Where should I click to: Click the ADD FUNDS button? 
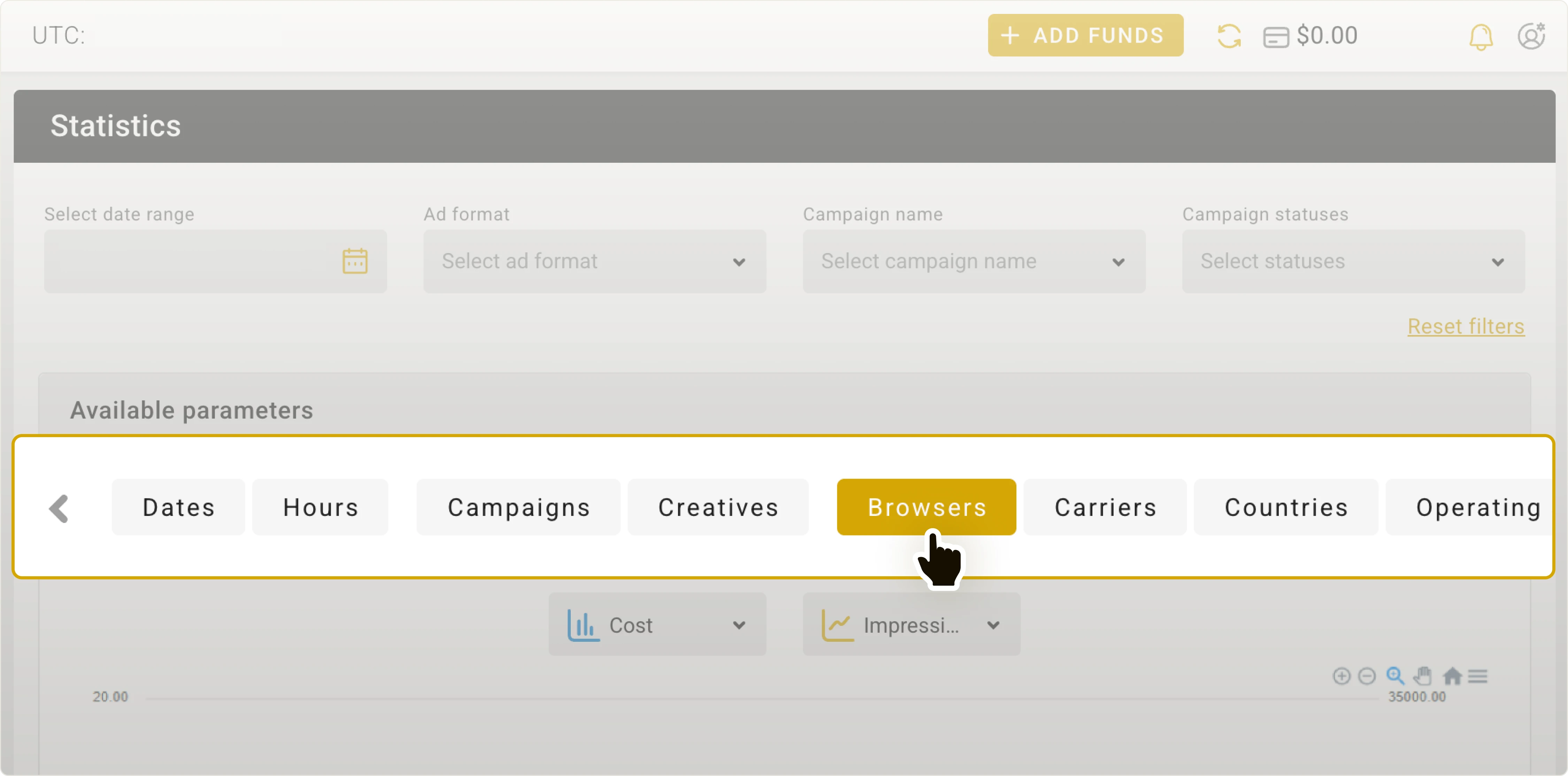coord(1085,35)
